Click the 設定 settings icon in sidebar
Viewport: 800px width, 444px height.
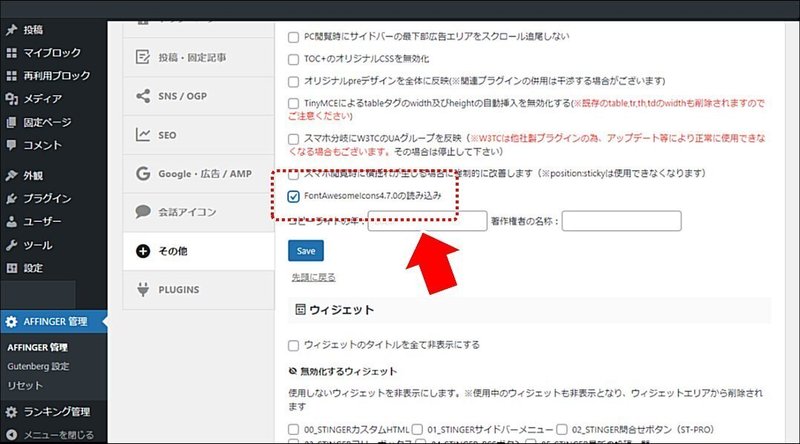11,268
